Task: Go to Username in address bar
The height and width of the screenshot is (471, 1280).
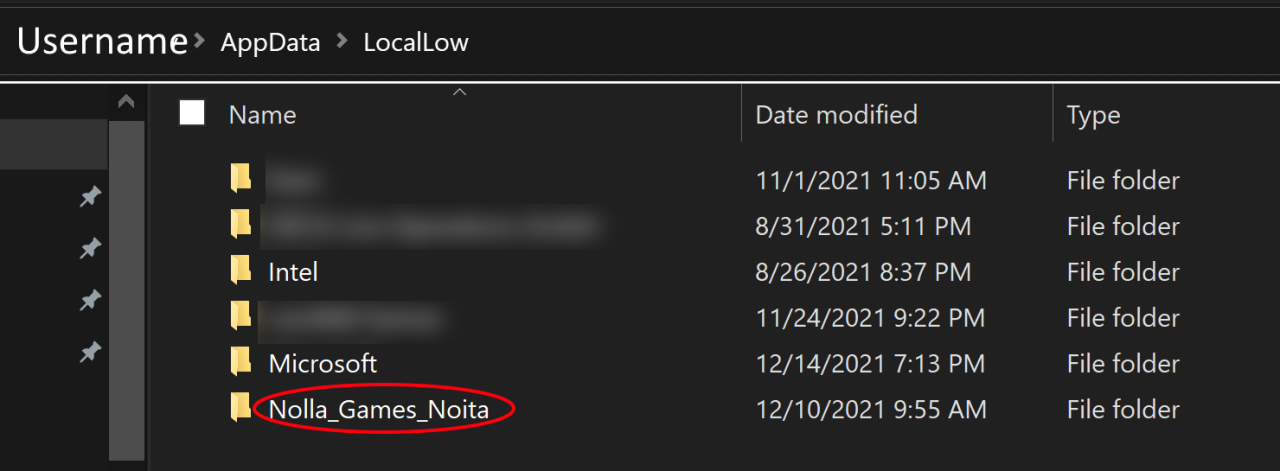Action: coord(102,42)
